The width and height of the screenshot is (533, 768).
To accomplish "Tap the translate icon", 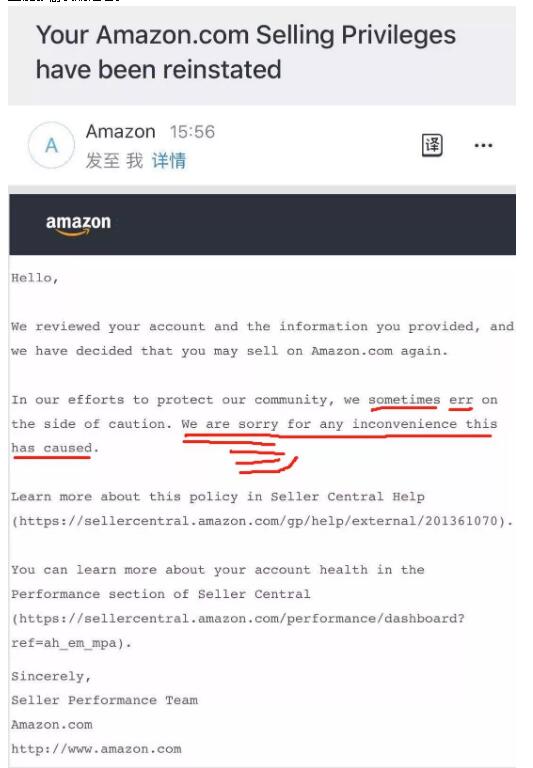I will (x=432, y=145).
